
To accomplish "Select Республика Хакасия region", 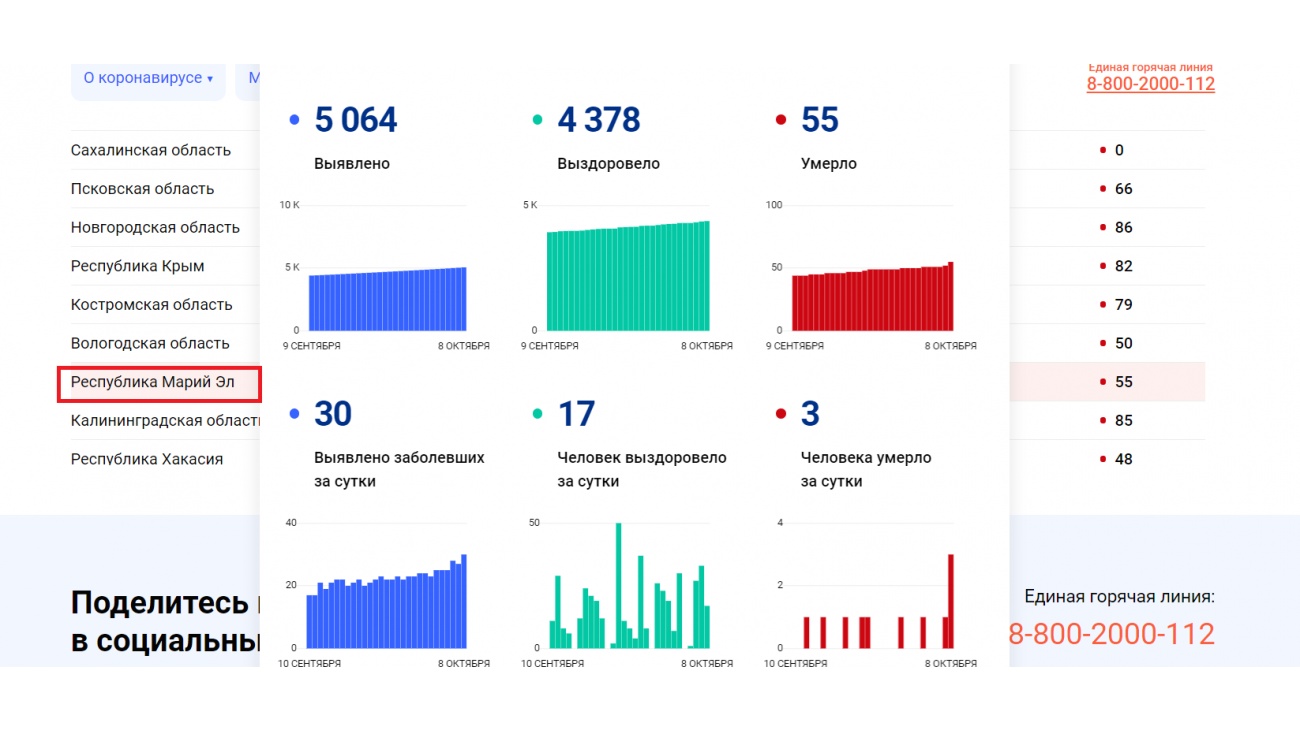I will click(147, 459).
